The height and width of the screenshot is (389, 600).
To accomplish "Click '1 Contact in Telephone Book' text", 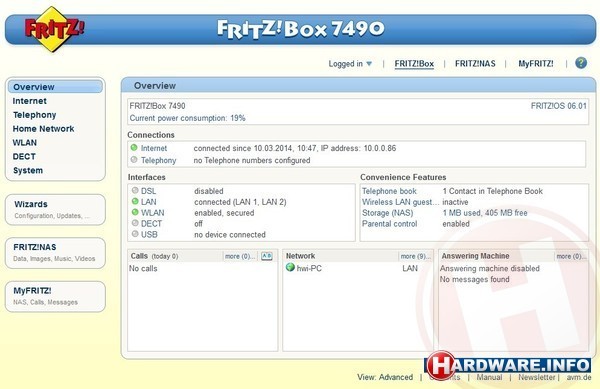I will coord(493,191).
